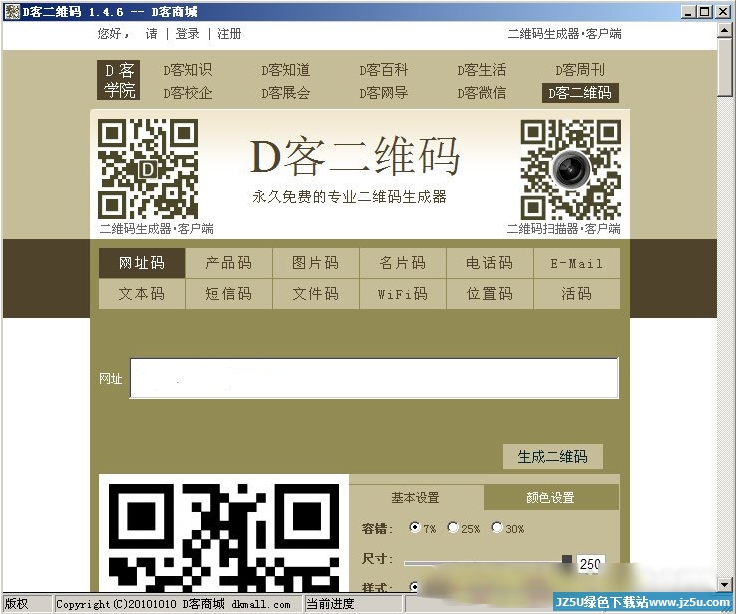Select 30% error correction radio
This screenshot has width=736, height=614.
click(497, 527)
